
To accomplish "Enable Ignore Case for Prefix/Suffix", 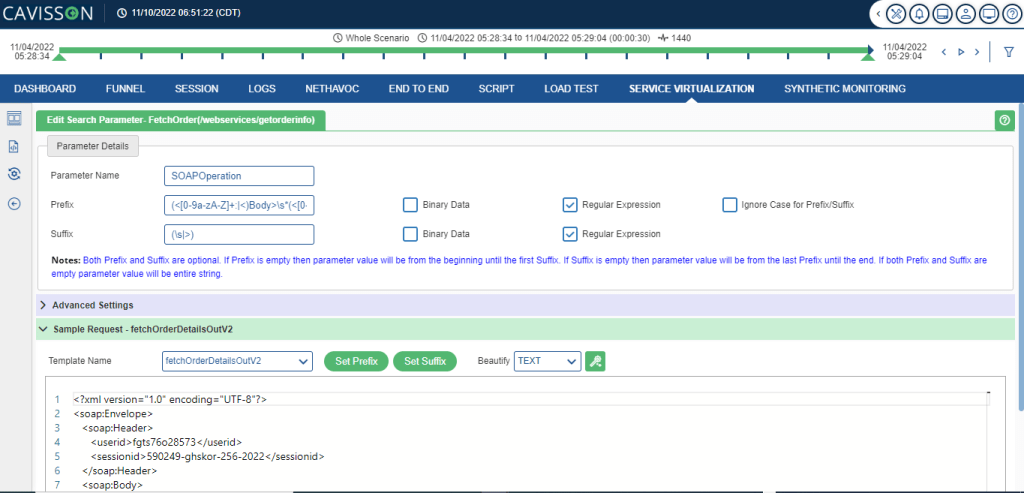I will (729, 205).
